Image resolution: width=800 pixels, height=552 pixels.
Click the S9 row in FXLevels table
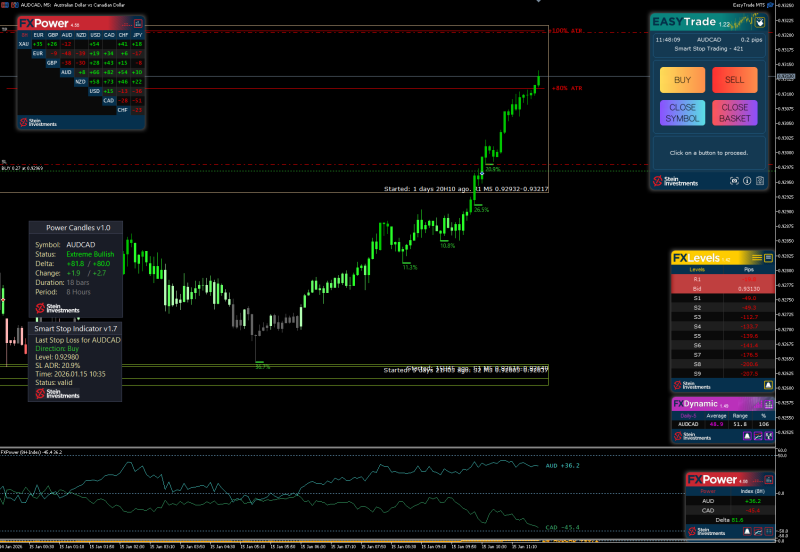(x=722, y=374)
